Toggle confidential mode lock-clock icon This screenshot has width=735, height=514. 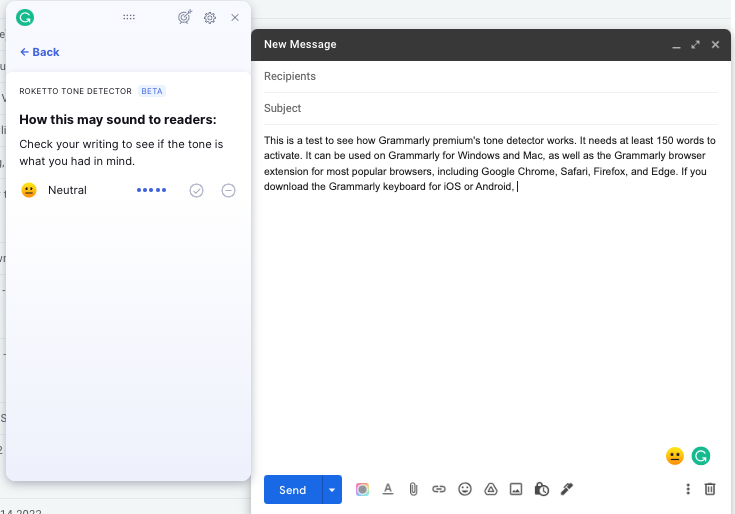pos(541,489)
